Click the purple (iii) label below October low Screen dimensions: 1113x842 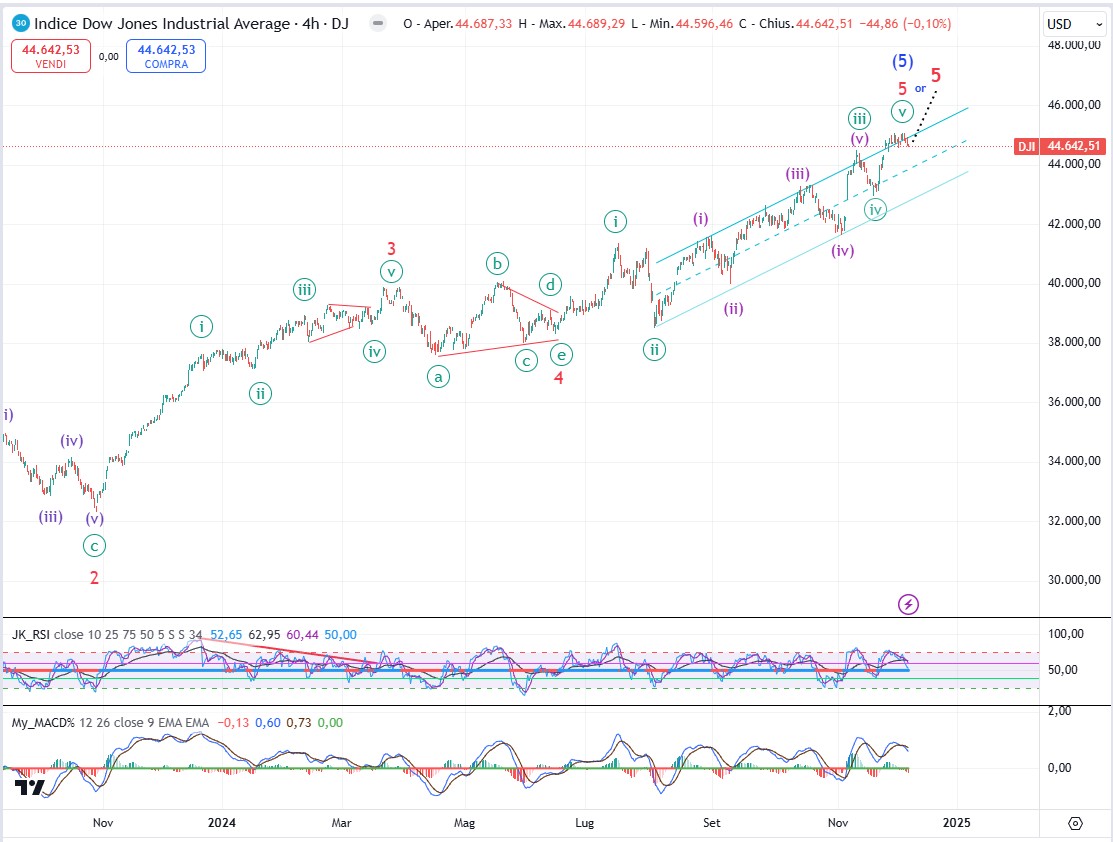pos(50,516)
